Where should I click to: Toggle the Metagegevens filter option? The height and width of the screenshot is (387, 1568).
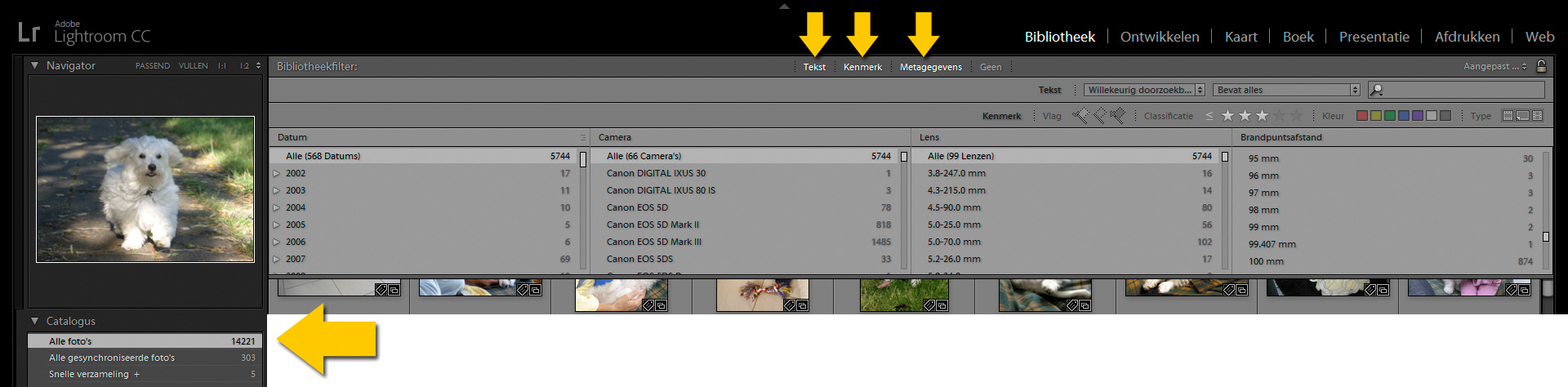tap(930, 67)
